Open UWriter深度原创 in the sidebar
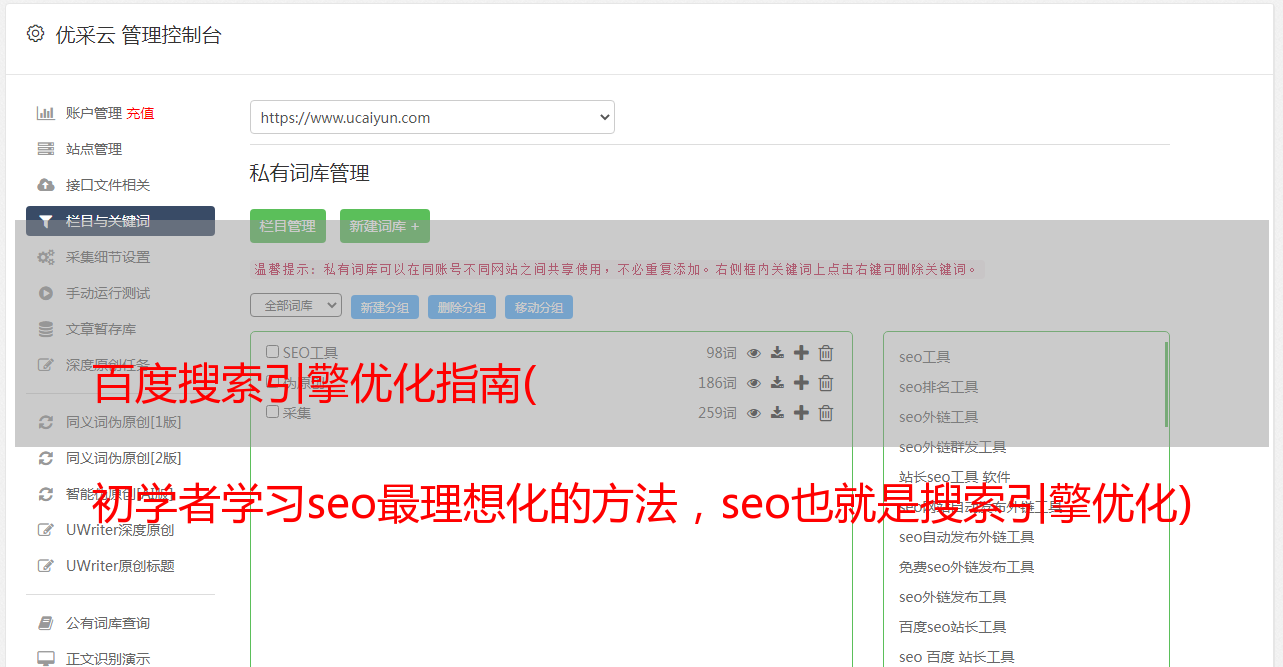The image size is (1283, 667). point(120,530)
